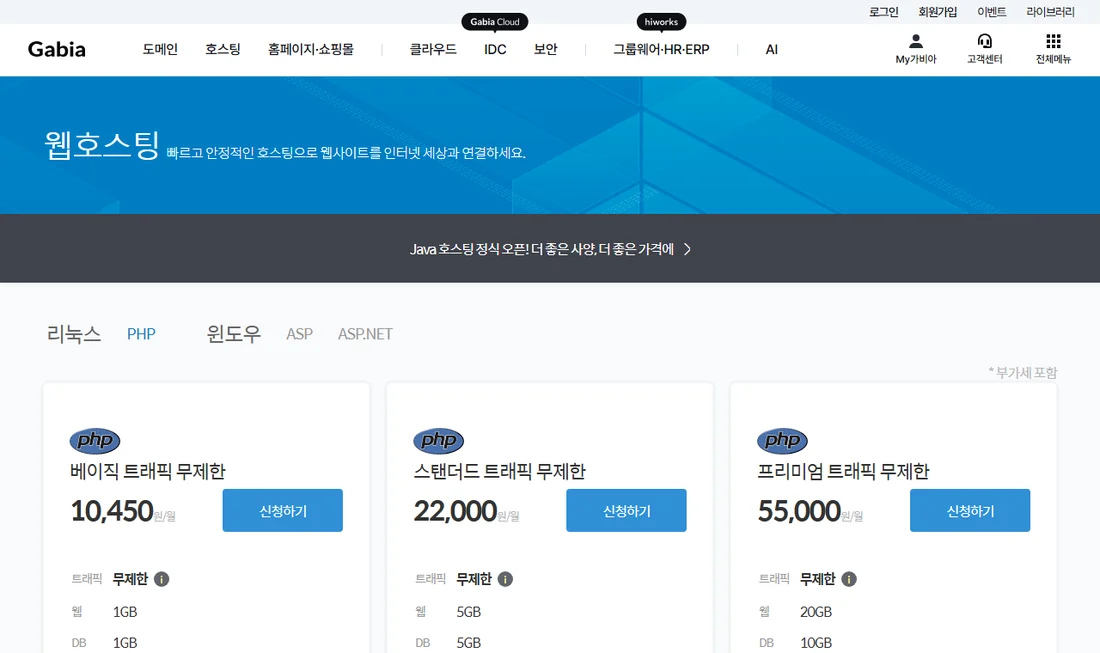This screenshot has height=653, width=1100.
Task: Click the Gabia logo
Action: coord(57,49)
